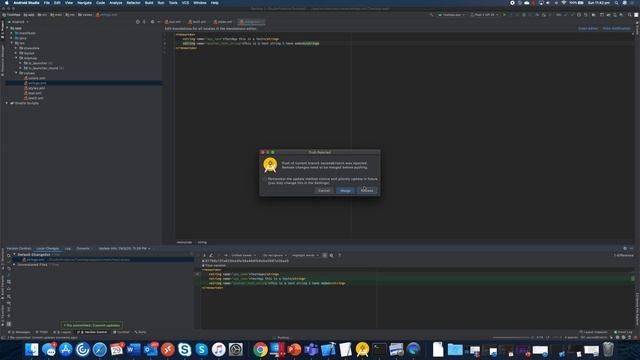The width and height of the screenshot is (640, 360).
Task: Open Terminal from the Dock
Action: coord(379,350)
